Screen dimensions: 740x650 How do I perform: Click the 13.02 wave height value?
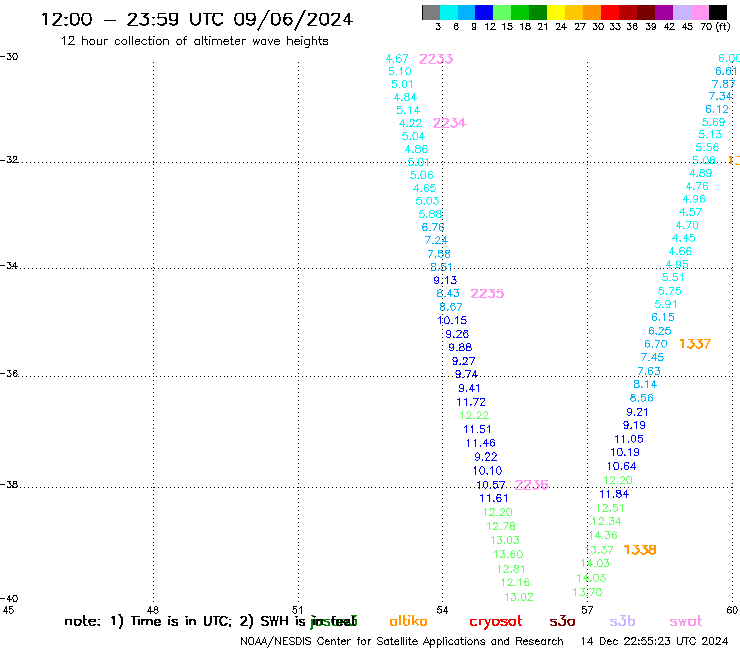(519, 597)
